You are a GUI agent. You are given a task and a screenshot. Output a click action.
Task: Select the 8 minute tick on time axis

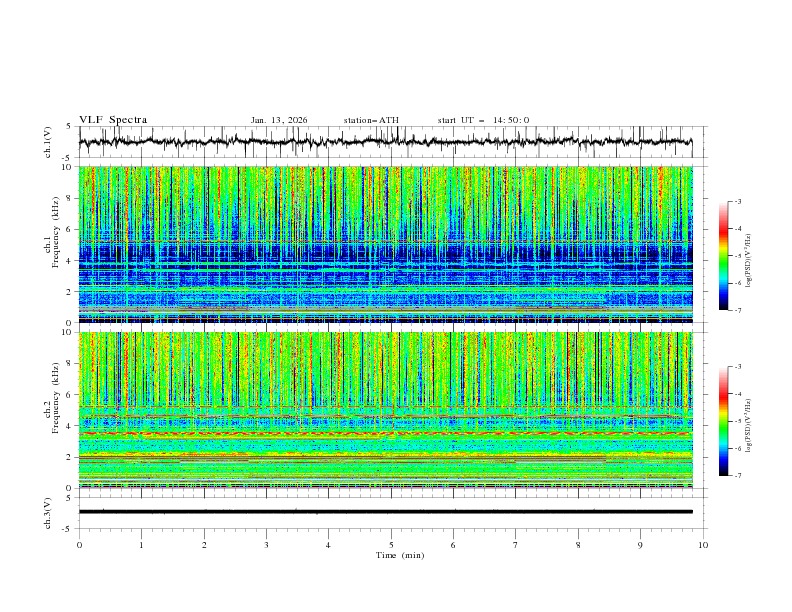point(578,545)
